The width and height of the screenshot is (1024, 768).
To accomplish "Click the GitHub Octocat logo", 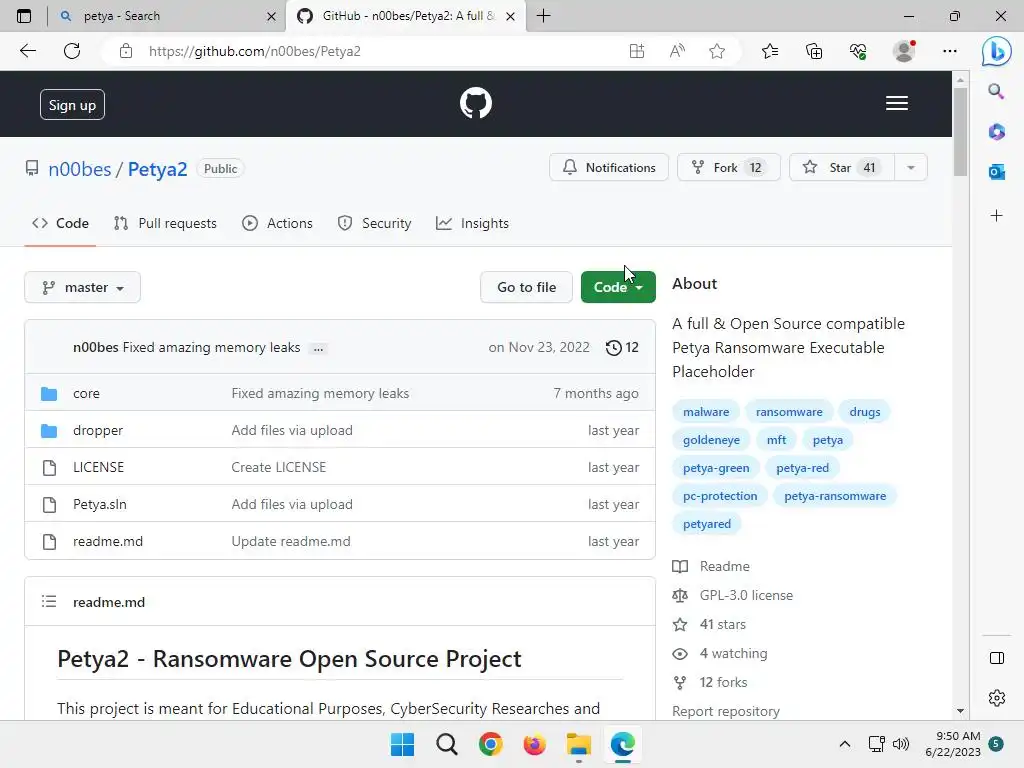I will tap(475, 103).
